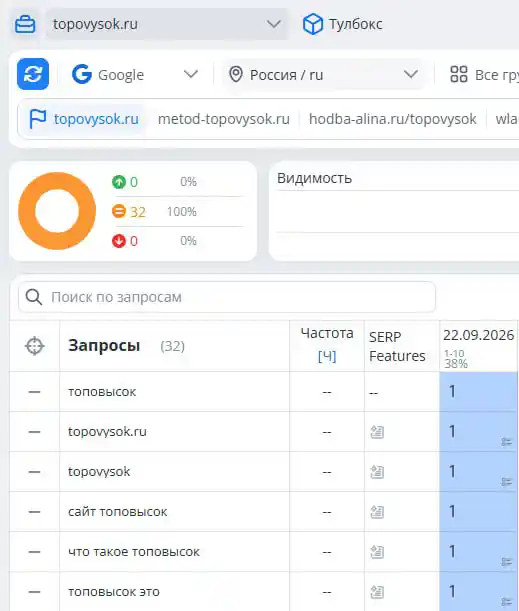The width and height of the screenshot is (519, 611).
Task: Click position 1 cell for сайт топовысок
Action: (478, 512)
